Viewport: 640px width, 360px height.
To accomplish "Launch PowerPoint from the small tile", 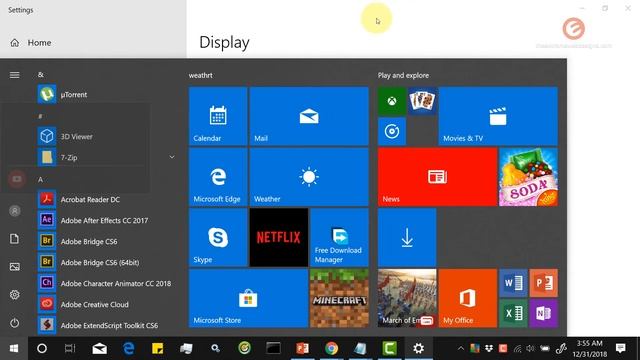I will [544, 283].
